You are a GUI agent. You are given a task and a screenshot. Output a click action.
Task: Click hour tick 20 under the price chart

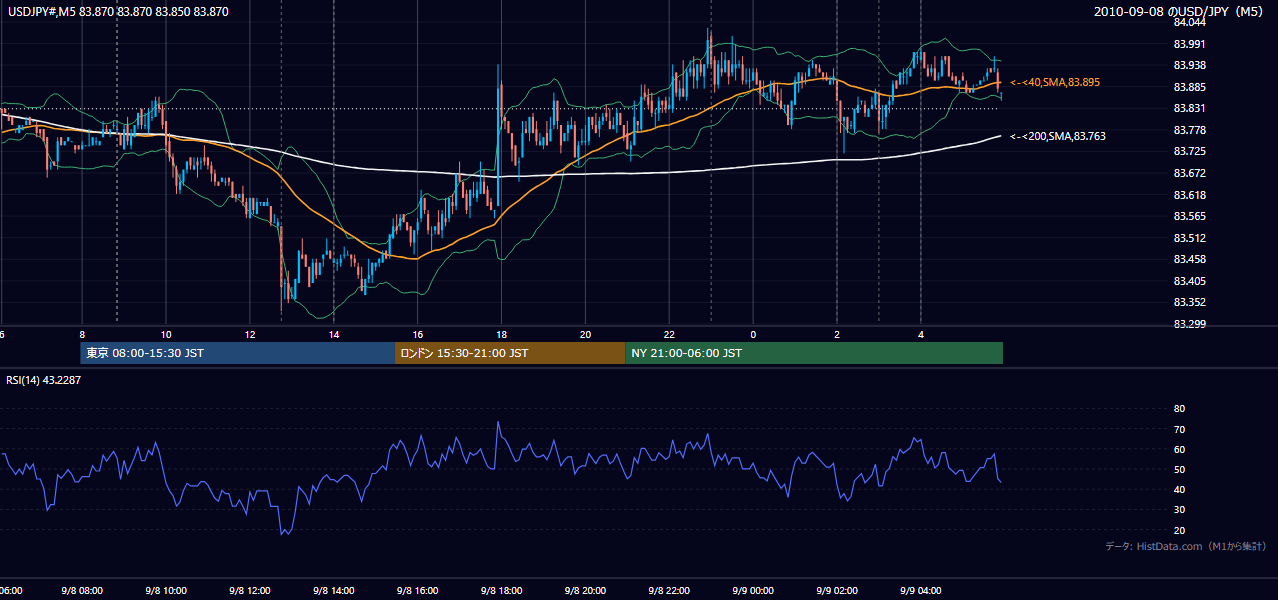(586, 335)
